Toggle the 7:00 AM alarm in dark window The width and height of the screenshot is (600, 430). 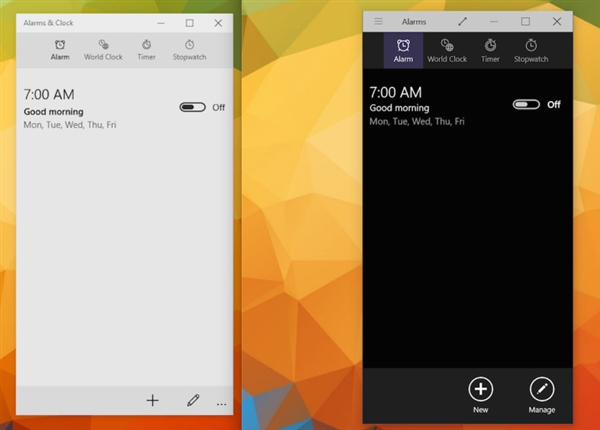(x=526, y=104)
